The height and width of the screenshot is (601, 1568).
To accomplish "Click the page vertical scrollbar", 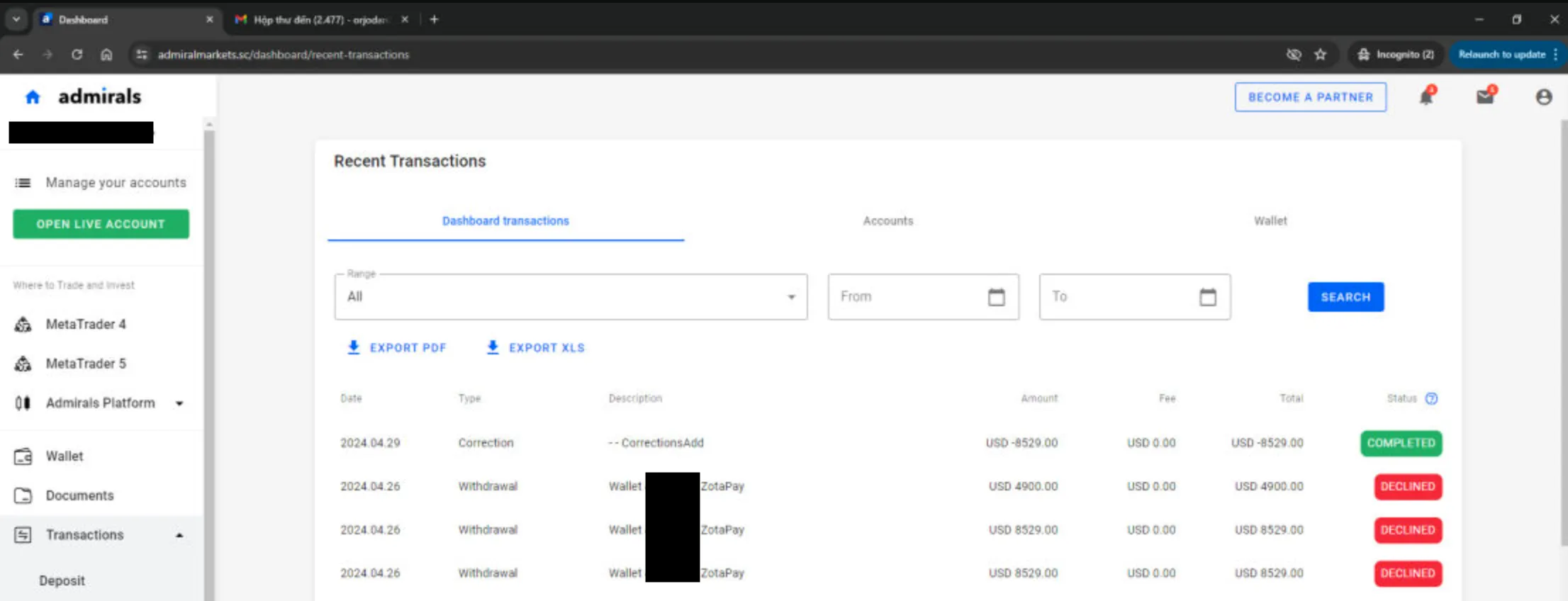I will [1563, 333].
